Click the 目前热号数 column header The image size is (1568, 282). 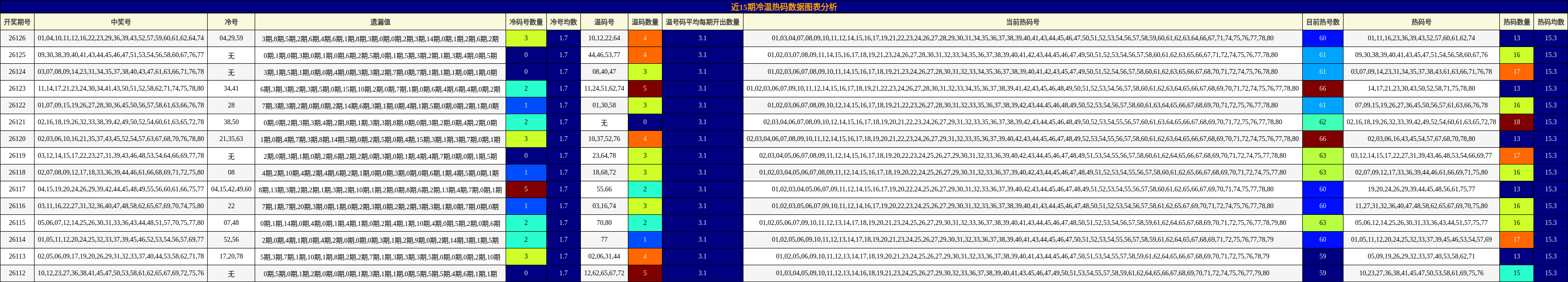click(1323, 22)
